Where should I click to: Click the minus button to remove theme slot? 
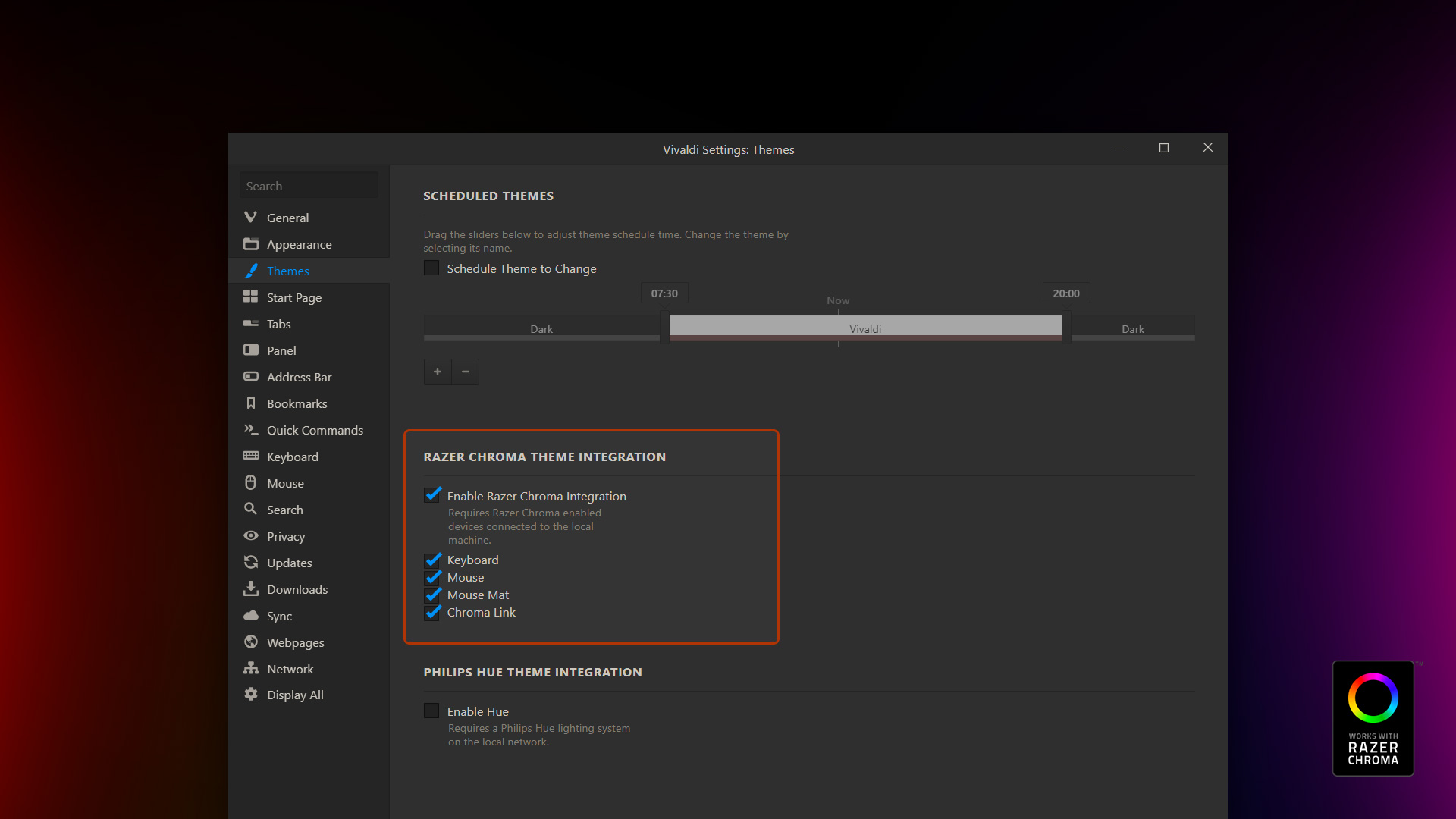coord(465,371)
